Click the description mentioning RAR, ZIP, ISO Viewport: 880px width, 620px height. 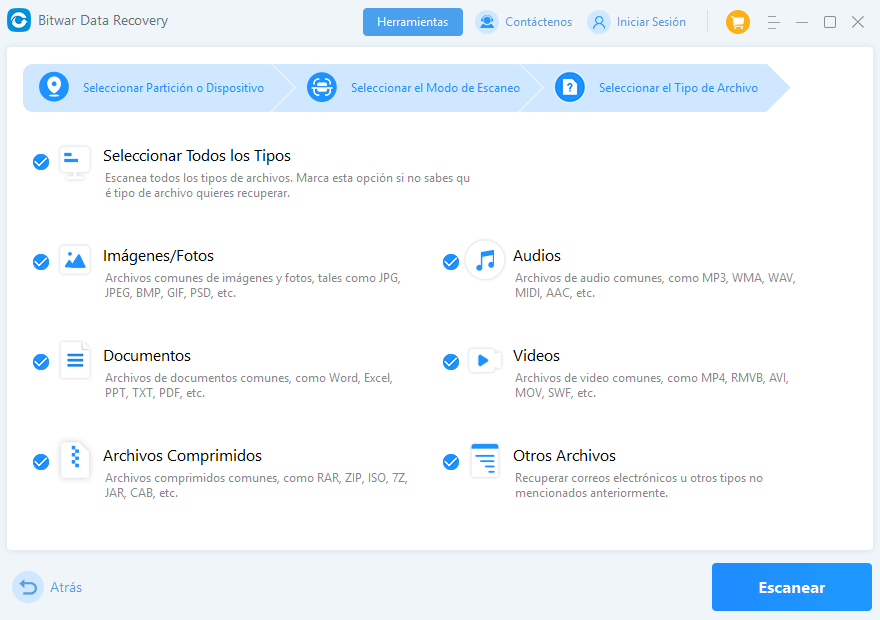pos(256,485)
